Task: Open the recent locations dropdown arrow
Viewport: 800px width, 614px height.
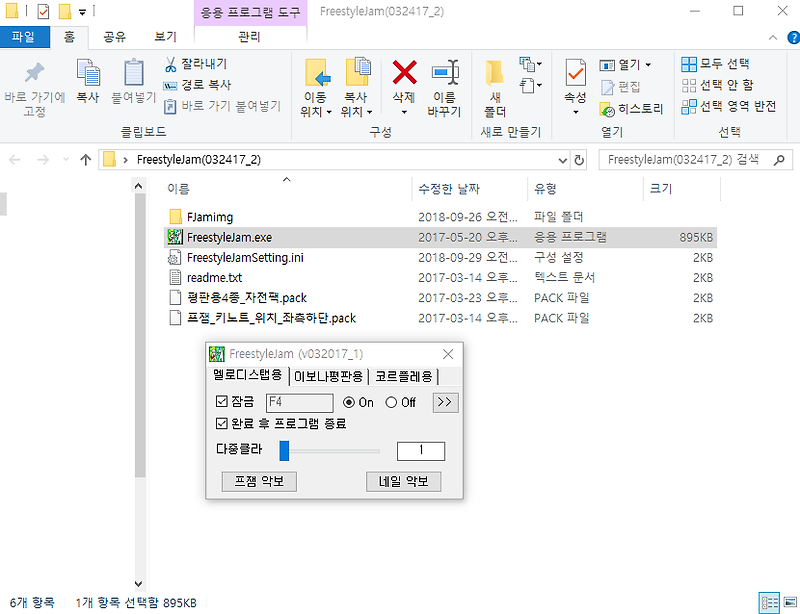Action: point(66,160)
